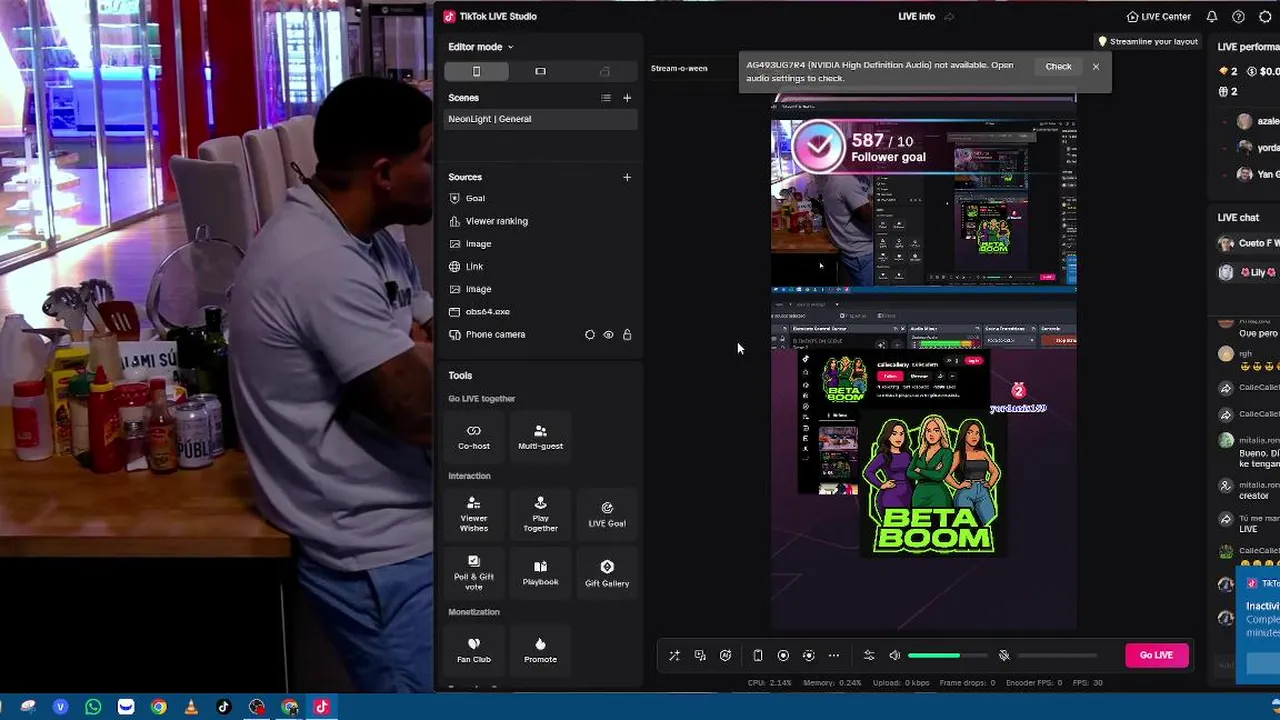Screen dimensions: 1280x720
Task: Open Promote tool
Action: tap(540, 650)
